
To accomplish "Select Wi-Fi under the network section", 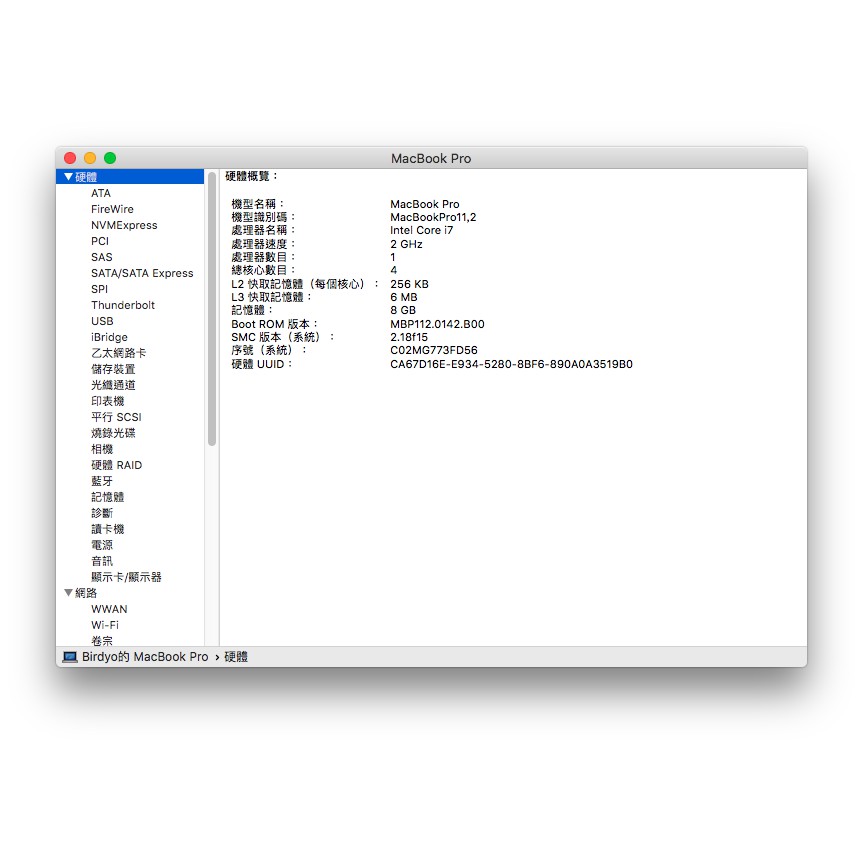I will tap(105, 625).
